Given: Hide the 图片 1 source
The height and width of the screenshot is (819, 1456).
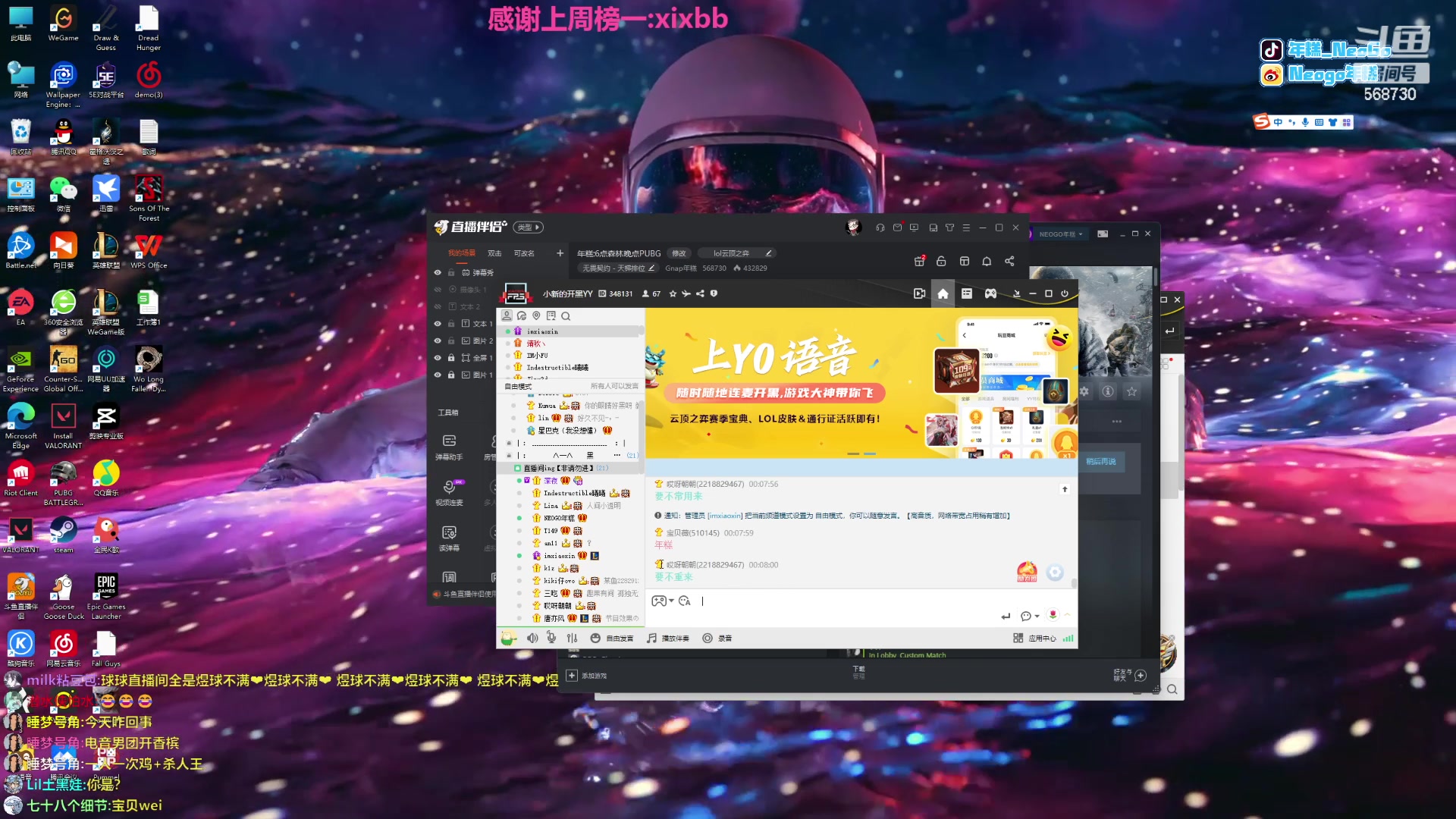Looking at the screenshot, I should (x=438, y=375).
